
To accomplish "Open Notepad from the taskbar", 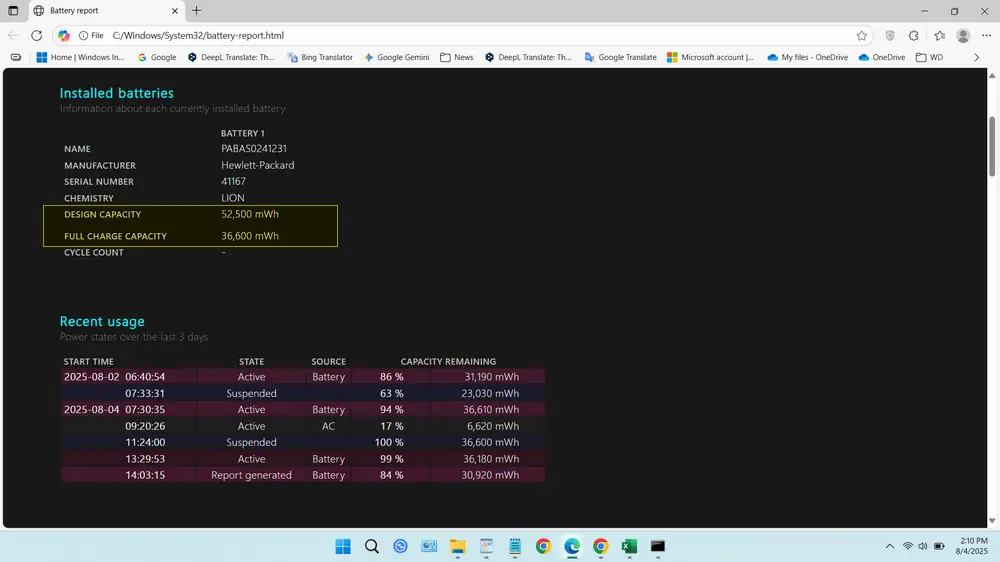I will (x=515, y=547).
